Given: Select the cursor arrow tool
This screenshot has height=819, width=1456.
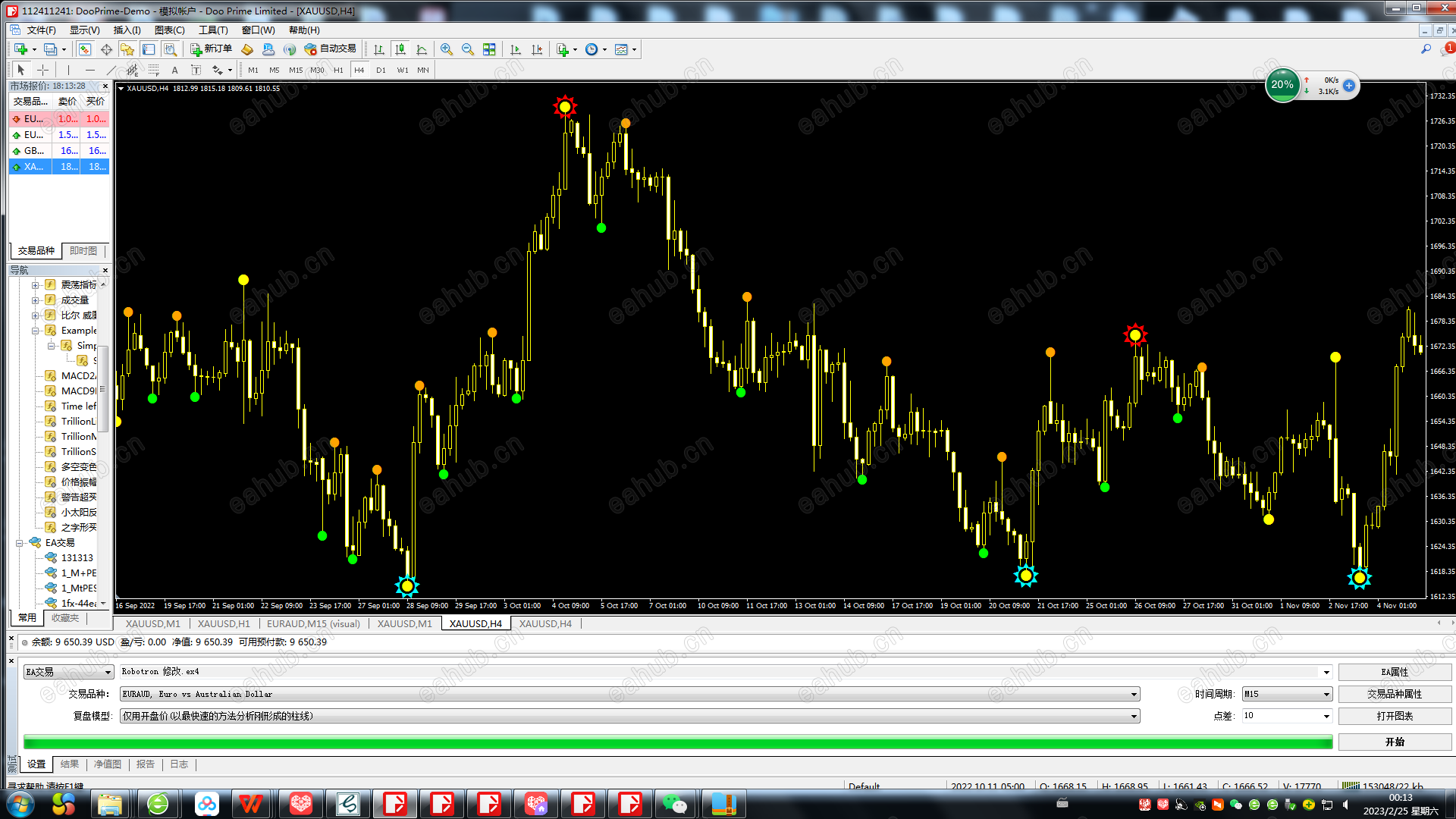Looking at the screenshot, I should [x=21, y=70].
